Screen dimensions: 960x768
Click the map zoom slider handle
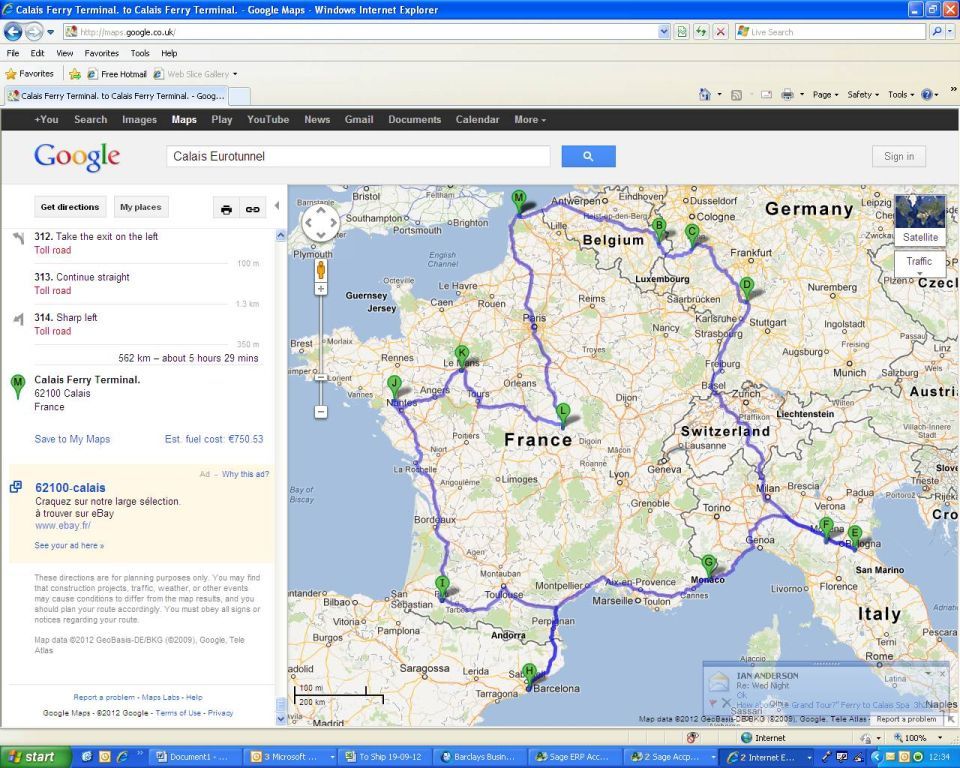coord(320,377)
